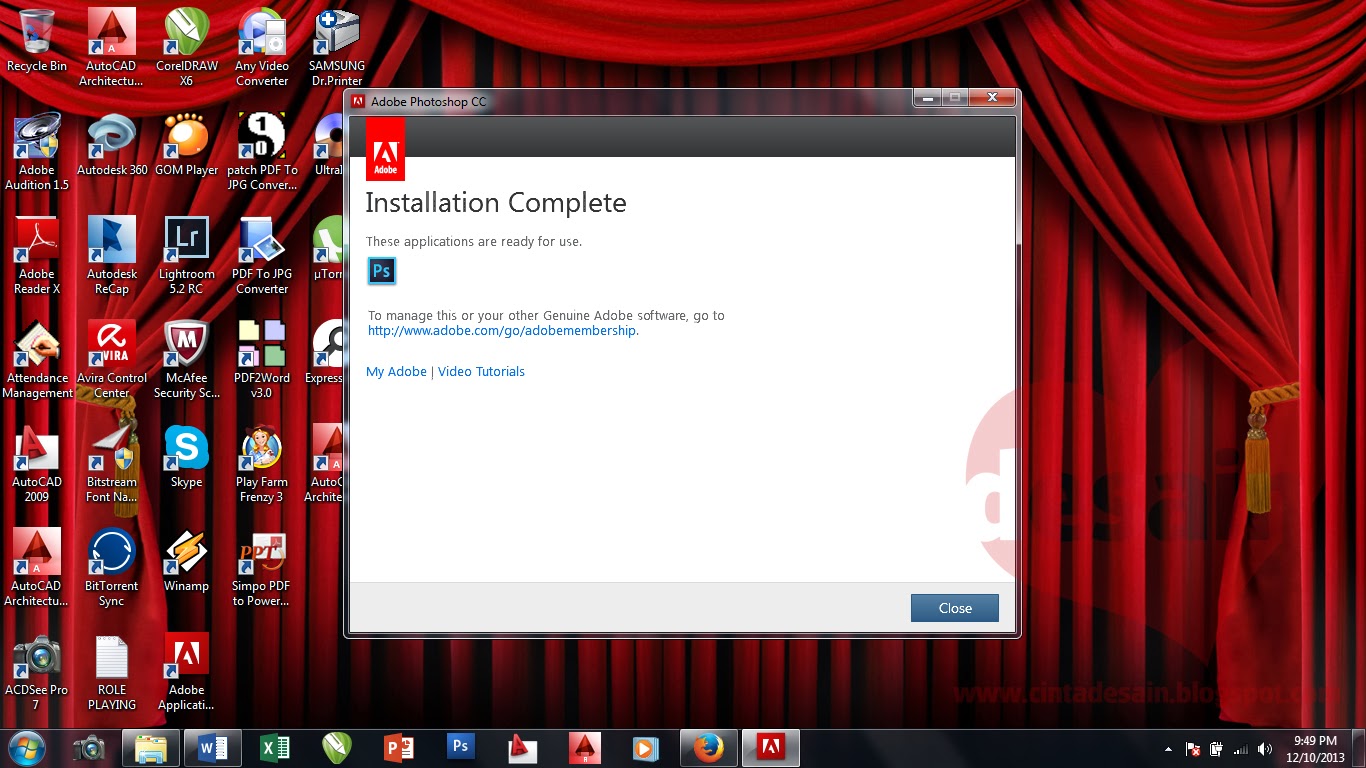This screenshot has width=1366, height=768.
Task: Select the Adobe Audition 1.5 desktop icon
Action: click(37, 151)
